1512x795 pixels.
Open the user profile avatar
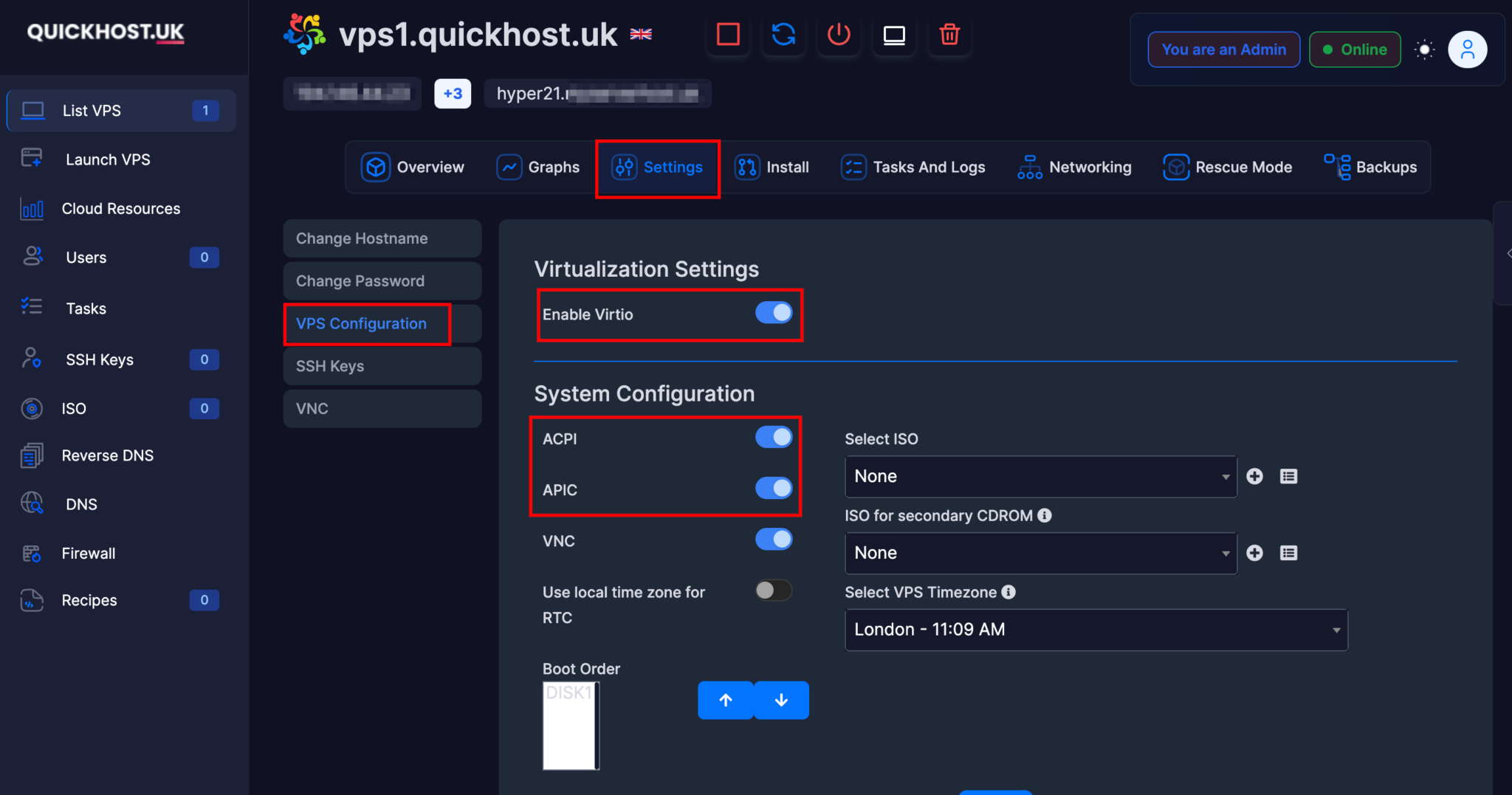(x=1467, y=49)
